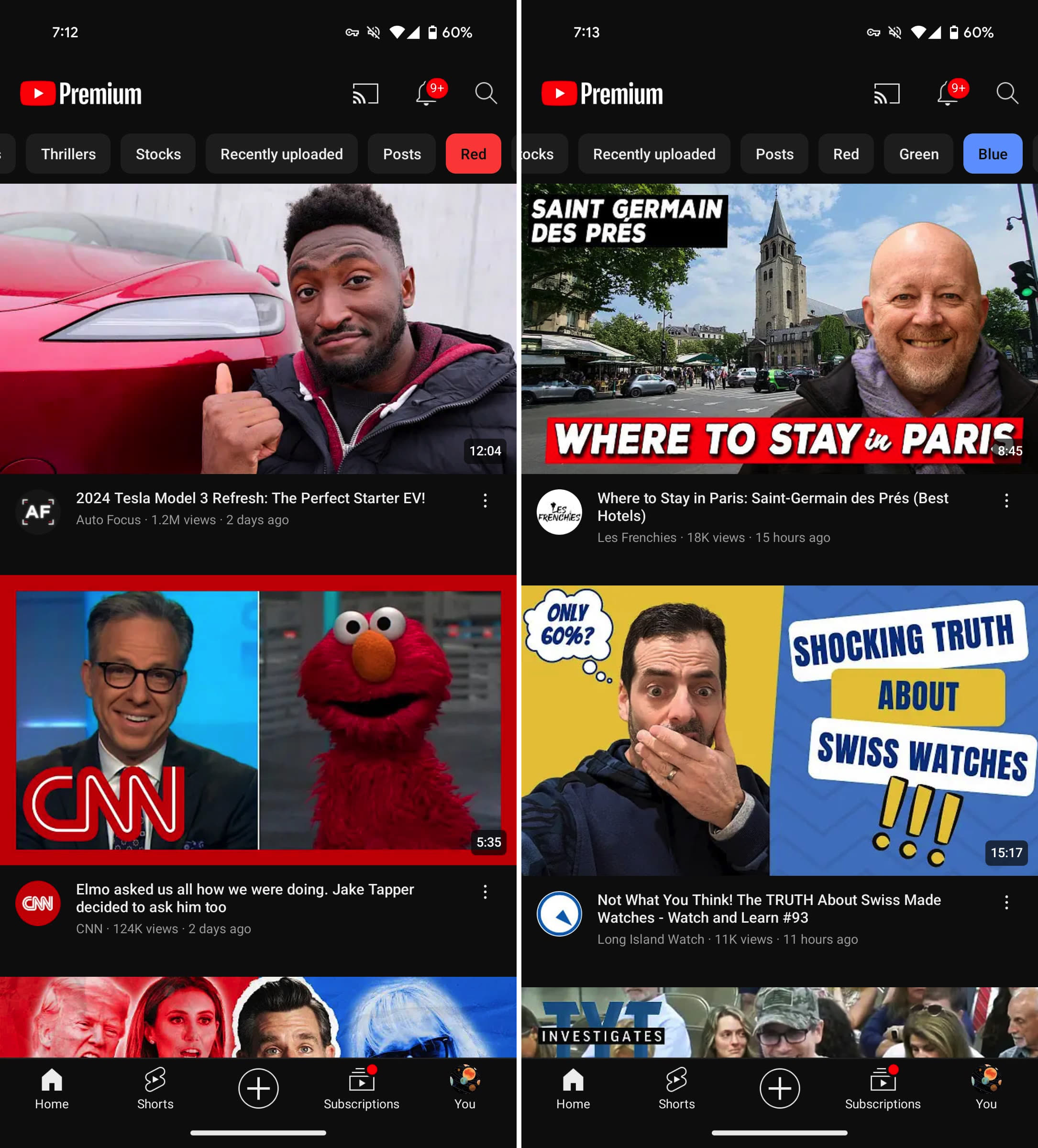1038x1148 pixels.
Task: Open the Recently uploaded filter
Action: coord(281,154)
